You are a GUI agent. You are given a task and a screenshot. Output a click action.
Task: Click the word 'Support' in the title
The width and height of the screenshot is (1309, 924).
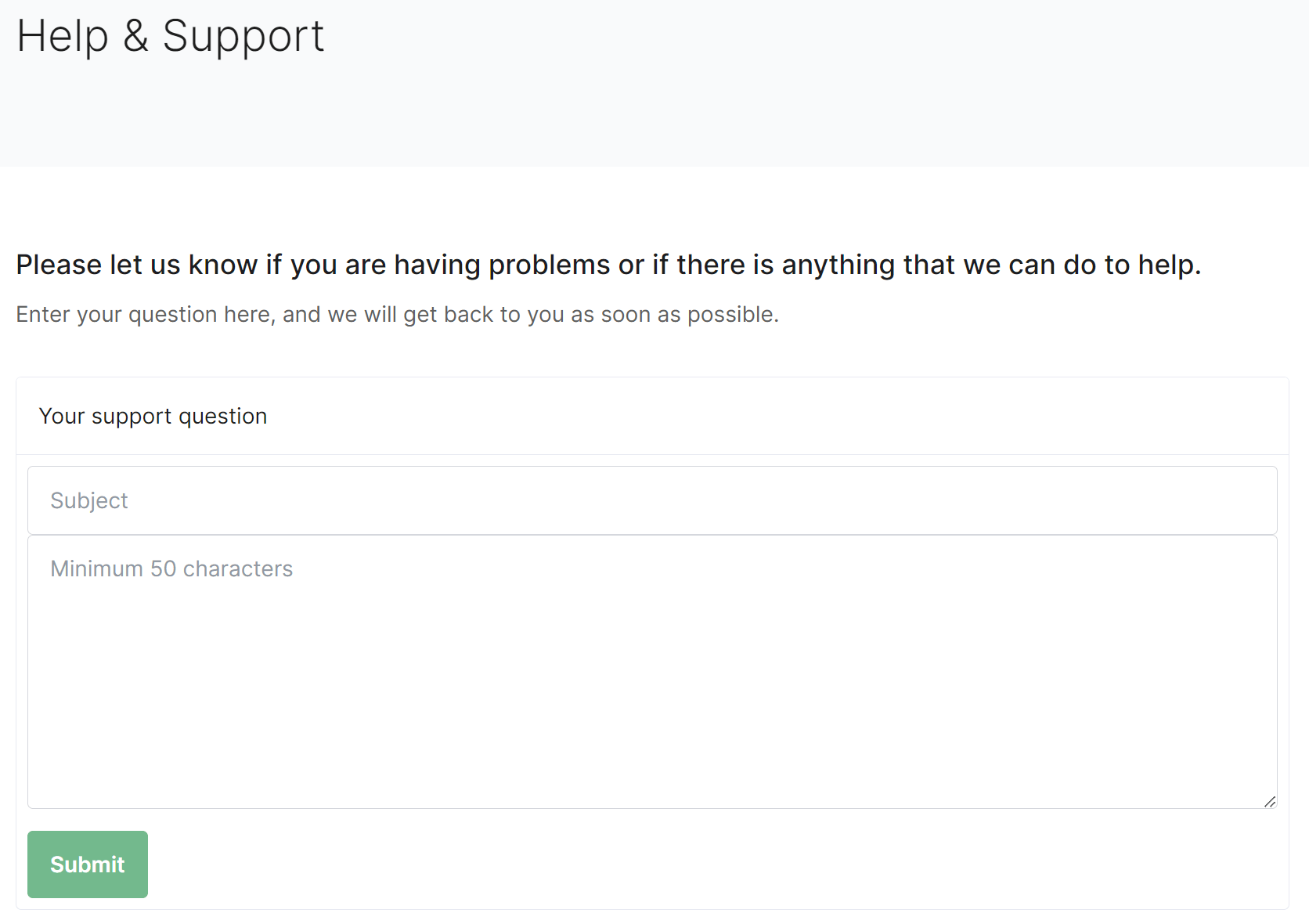pos(243,37)
